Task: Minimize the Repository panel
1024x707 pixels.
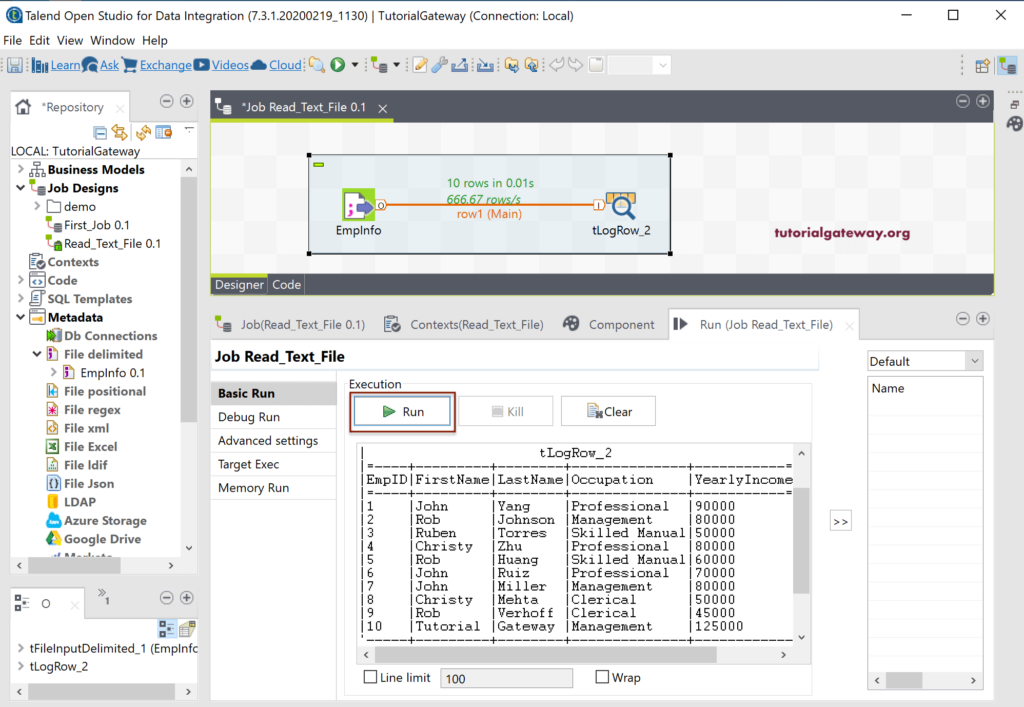Action: tap(167, 101)
